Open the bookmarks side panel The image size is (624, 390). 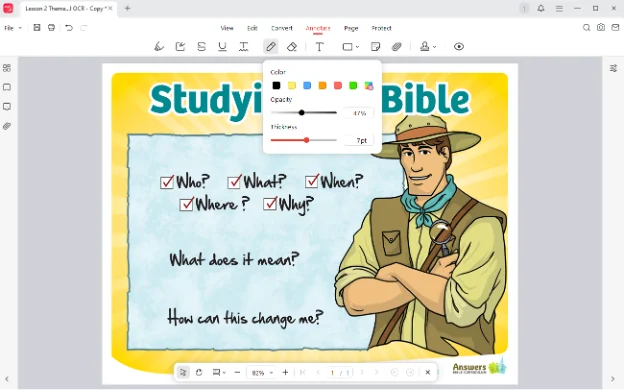pyautogui.click(x=7, y=87)
